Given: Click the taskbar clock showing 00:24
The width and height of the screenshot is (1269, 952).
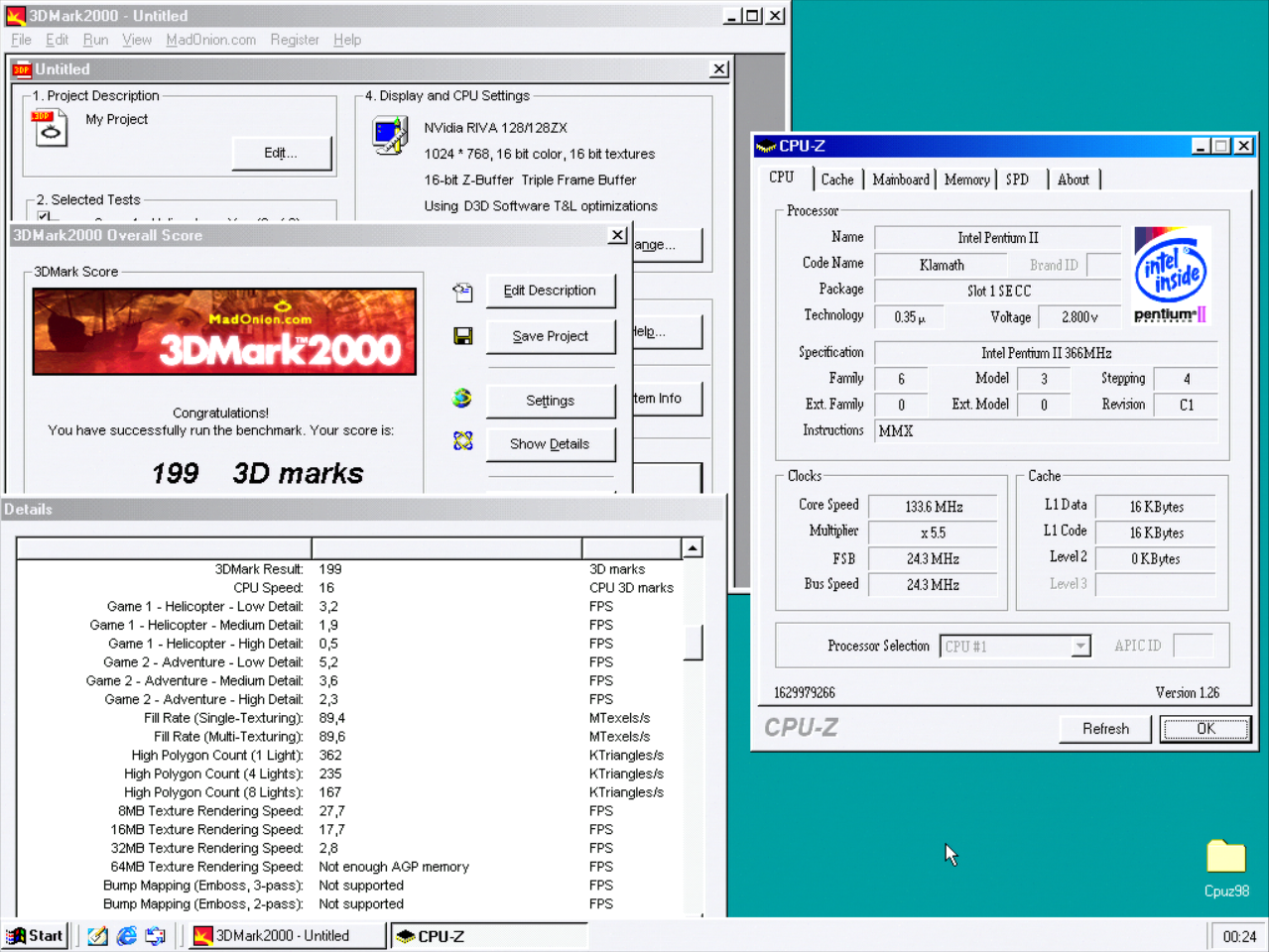Looking at the screenshot, I should [1239, 936].
